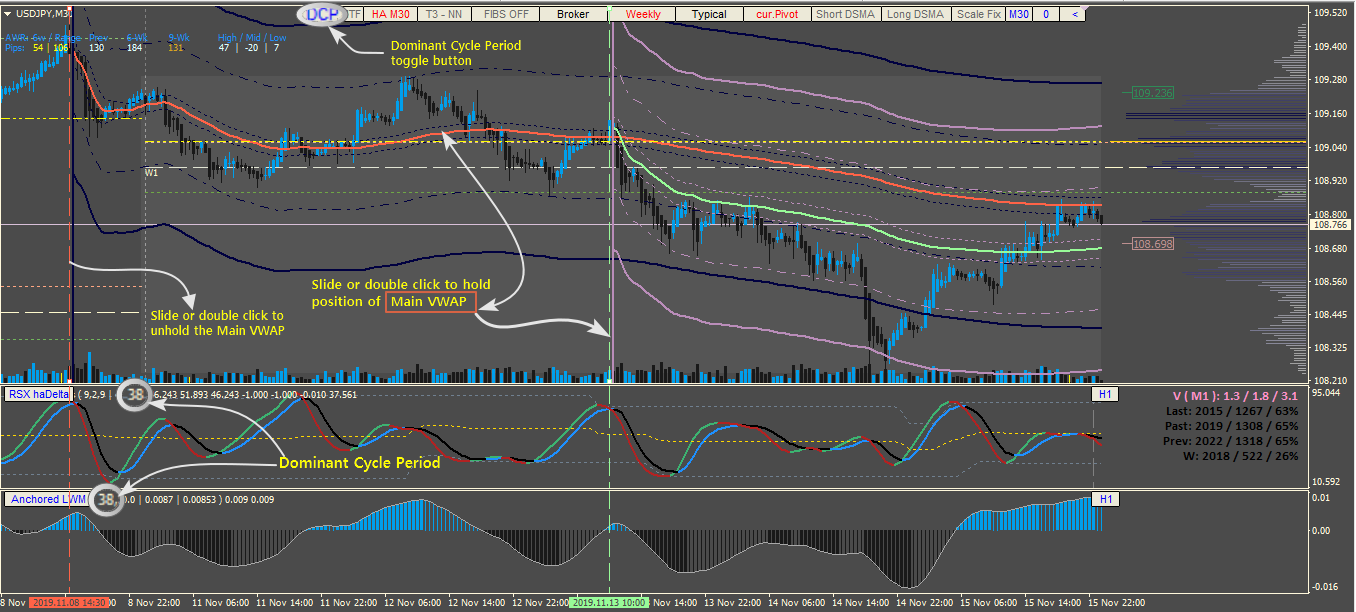
Task: Open the USDJPY,M30 chart menu triangle
Action: (x=9, y=13)
